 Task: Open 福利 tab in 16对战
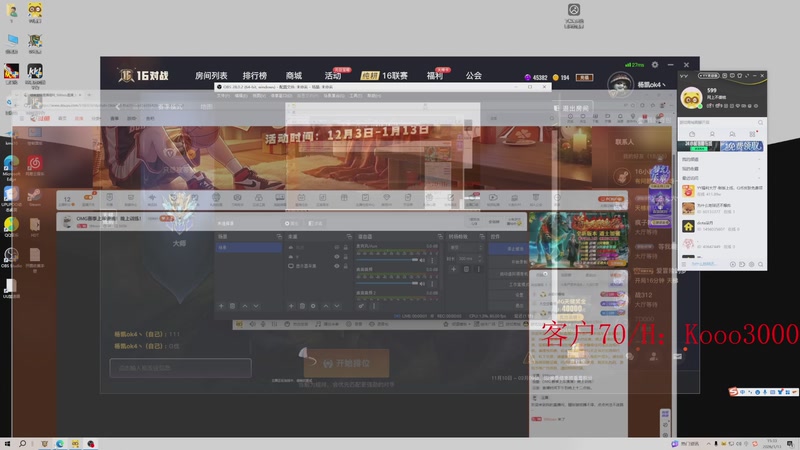pos(435,76)
